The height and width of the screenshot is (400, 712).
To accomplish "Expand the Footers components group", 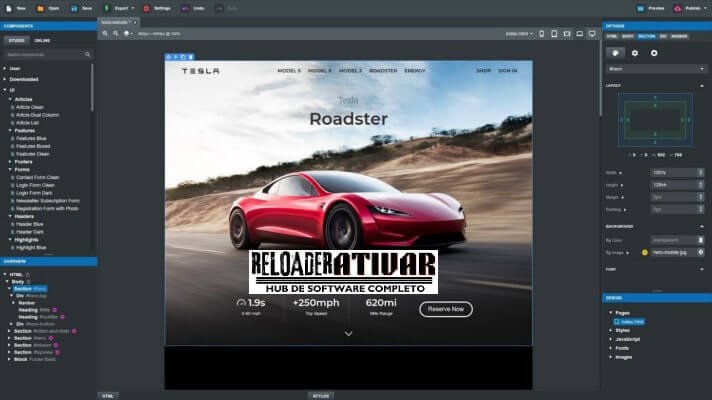I will pyautogui.click(x=10, y=162).
